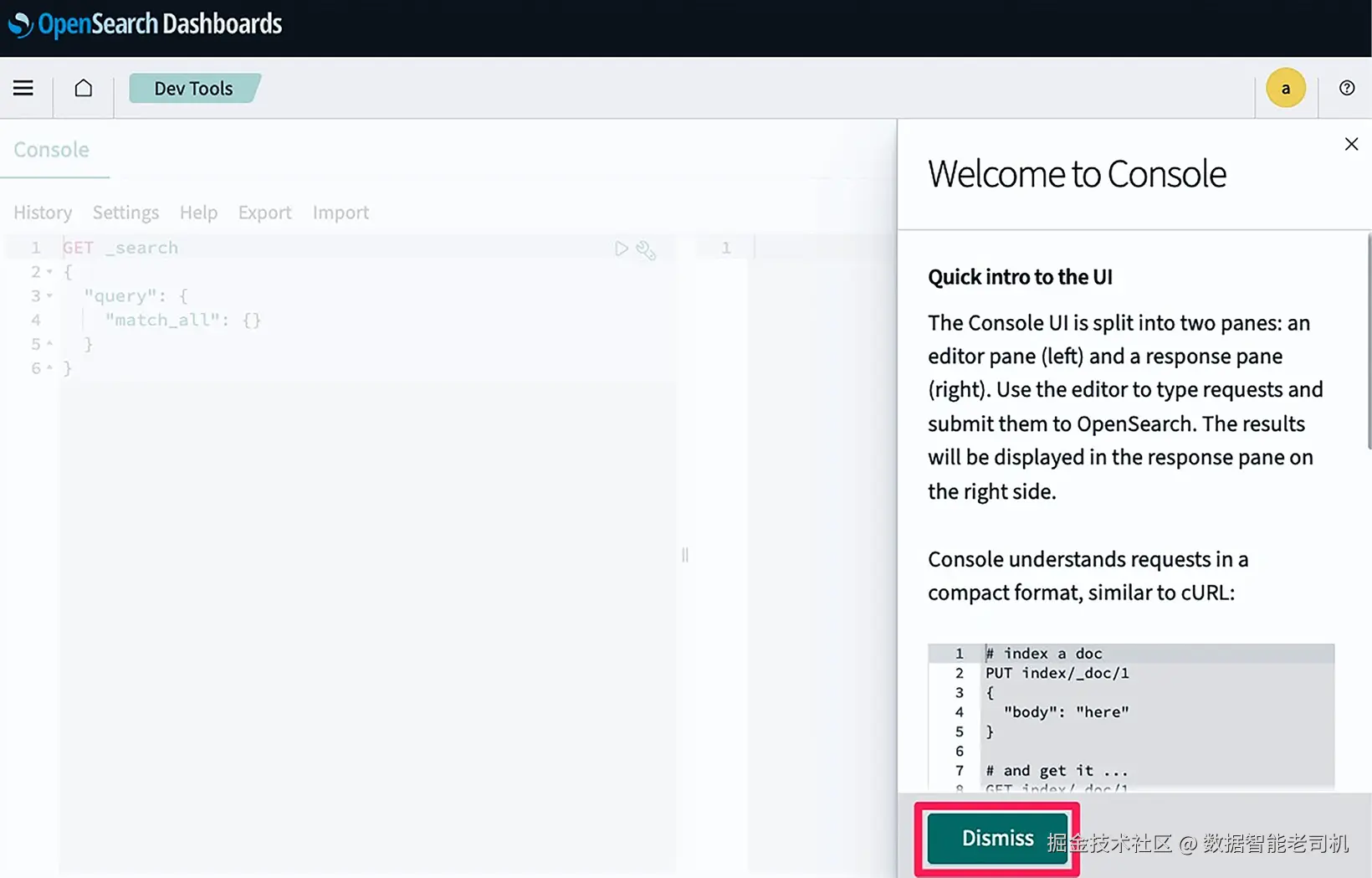
Task: Click the "# index a doc" example line
Action: coord(1044,654)
